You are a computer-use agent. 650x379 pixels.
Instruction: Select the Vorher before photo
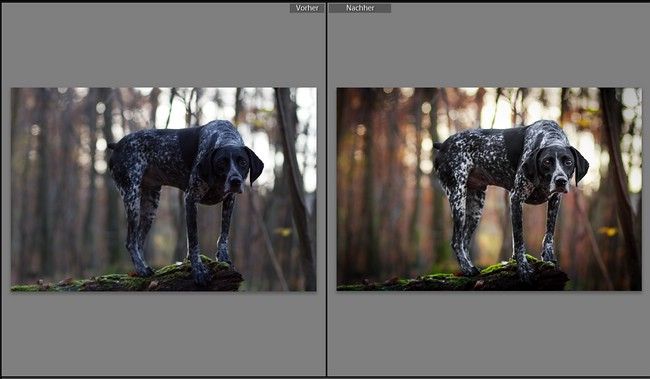click(x=164, y=189)
